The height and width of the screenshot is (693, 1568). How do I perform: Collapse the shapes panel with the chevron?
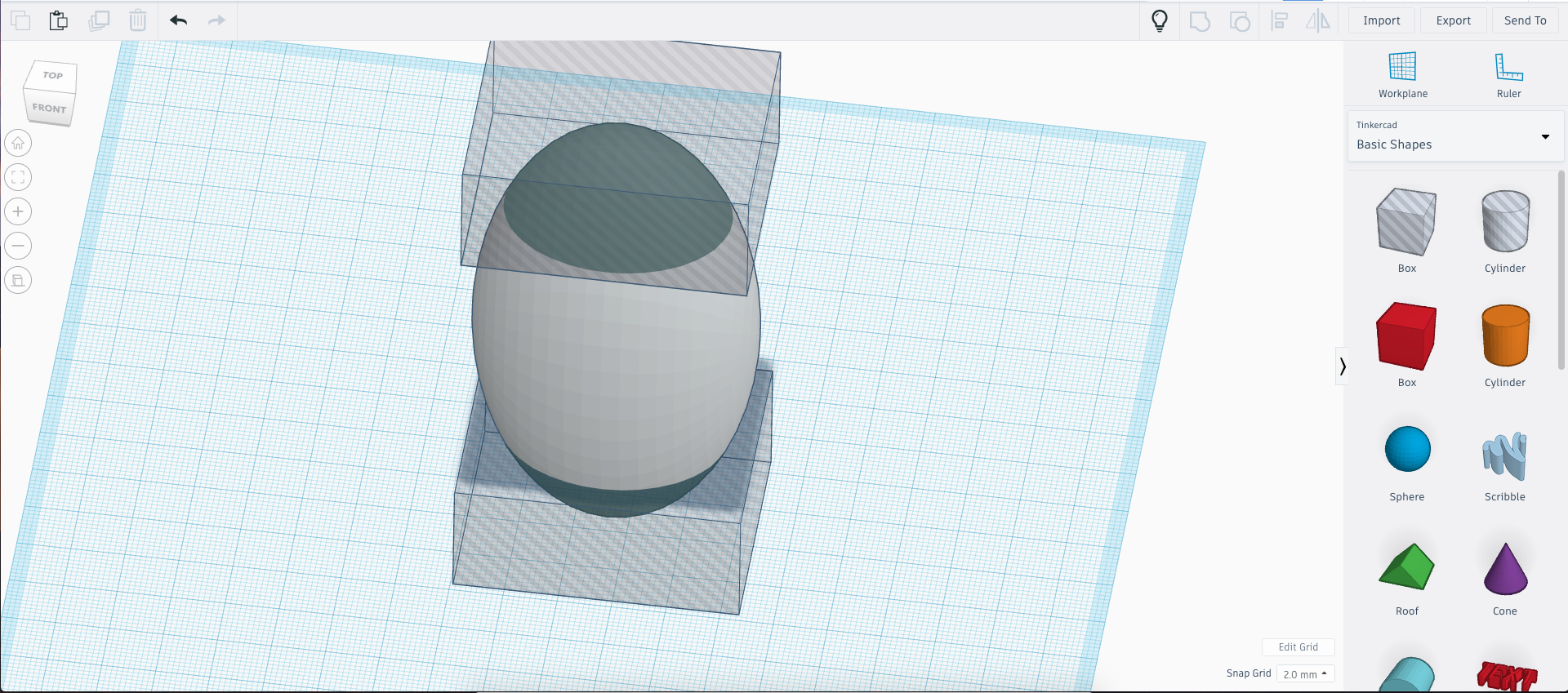1342,366
